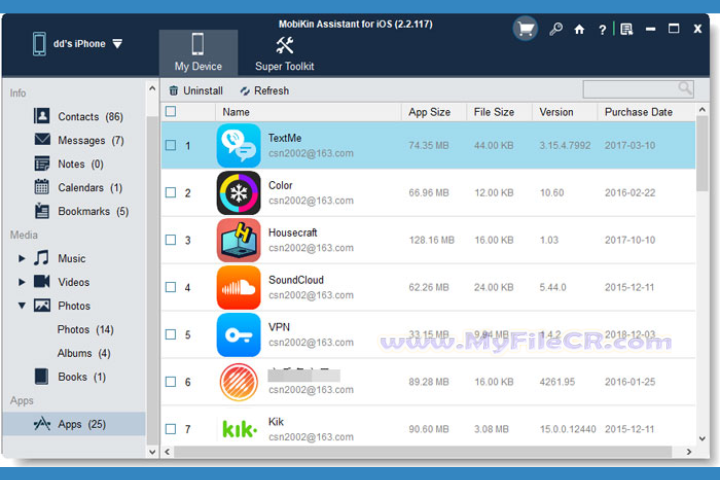Click the Color app icon
The width and height of the screenshot is (720, 480).
pyautogui.click(x=238, y=193)
